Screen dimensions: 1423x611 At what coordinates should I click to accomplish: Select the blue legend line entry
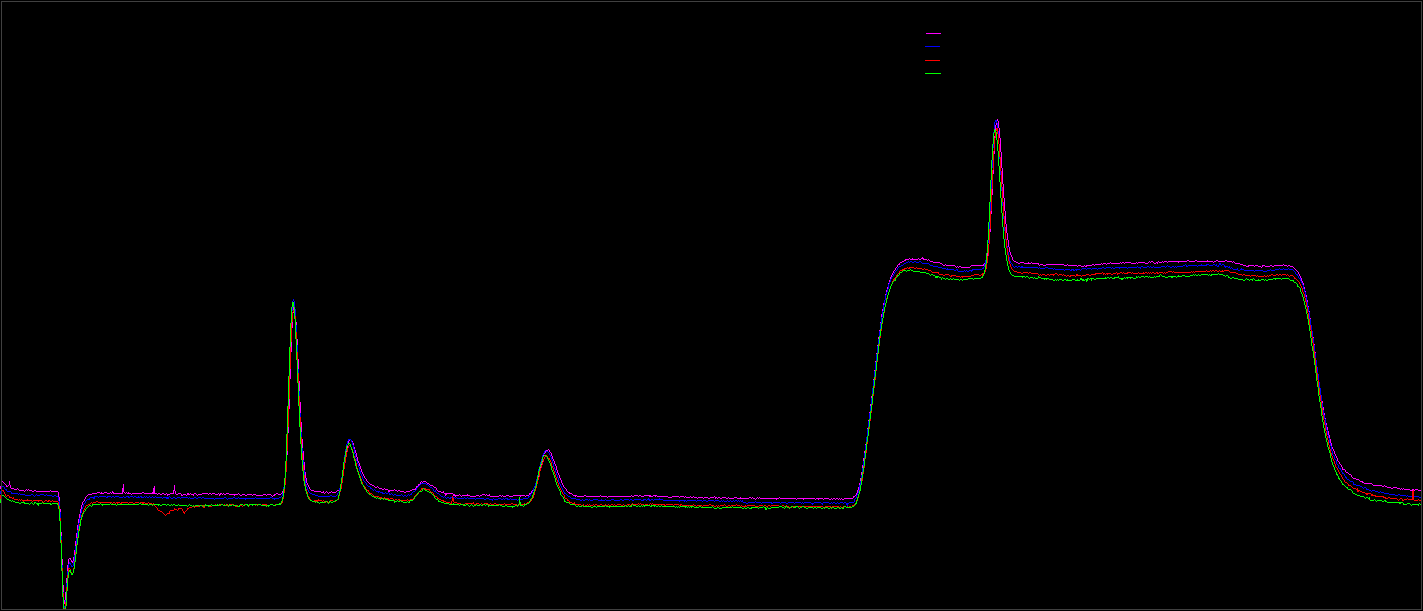(933, 46)
